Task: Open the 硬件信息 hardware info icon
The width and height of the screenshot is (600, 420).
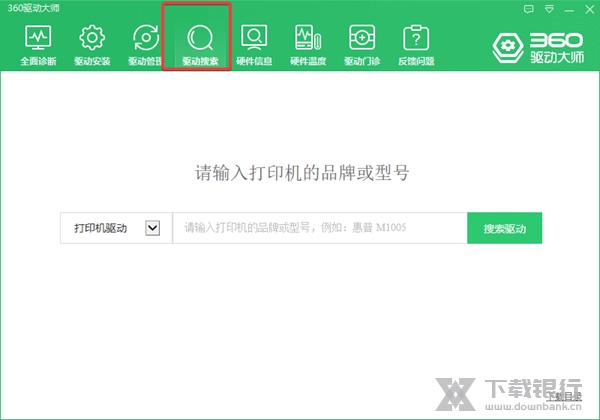Action: coord(255,45)
